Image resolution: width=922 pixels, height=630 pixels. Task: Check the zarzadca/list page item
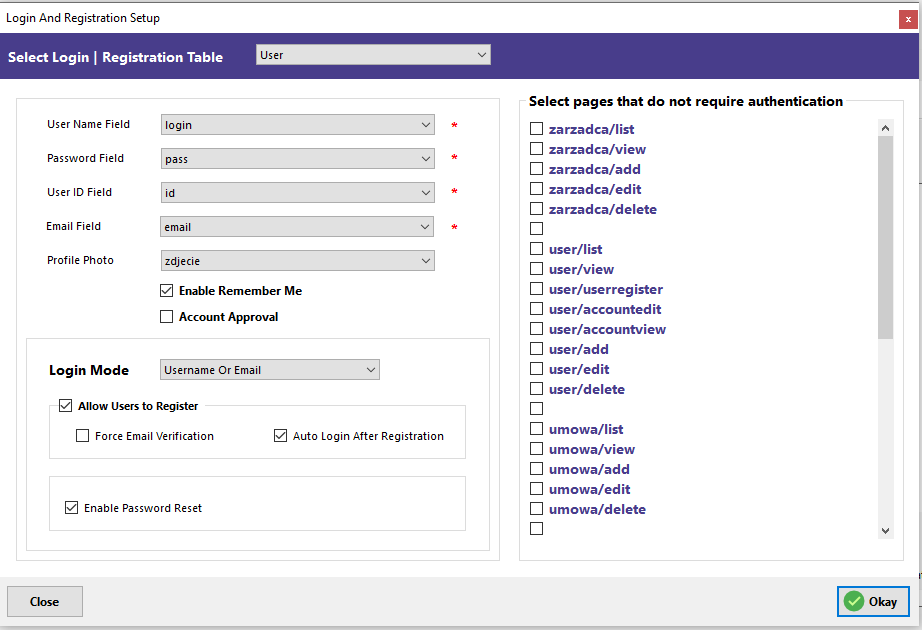pyautogui.click(x=536, y=128)
